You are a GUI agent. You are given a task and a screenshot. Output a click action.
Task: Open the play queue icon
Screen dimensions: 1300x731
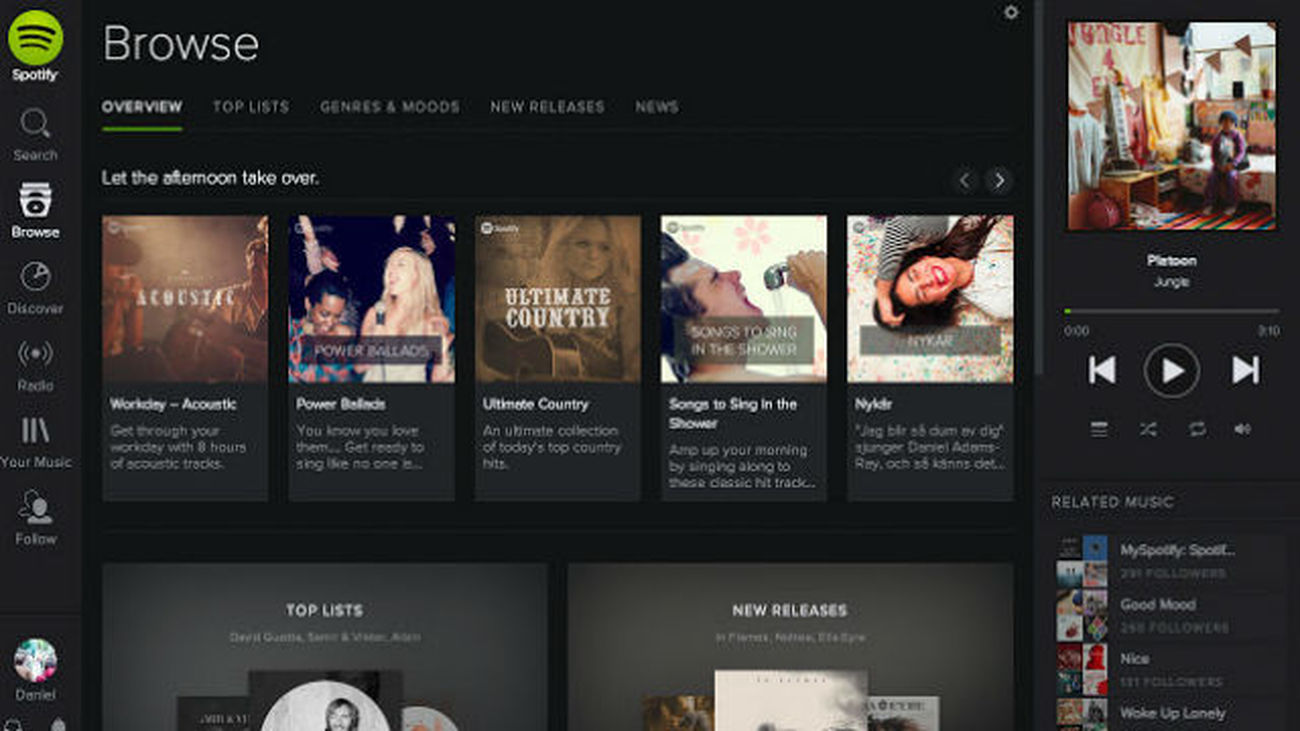pyautogui.click(x=1098, y=429)
